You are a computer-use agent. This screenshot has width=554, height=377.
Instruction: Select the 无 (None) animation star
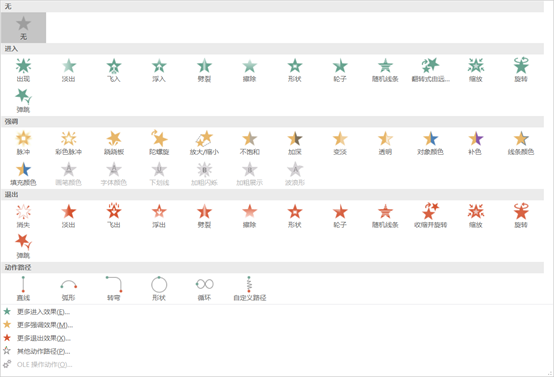[x=23, y=28]
